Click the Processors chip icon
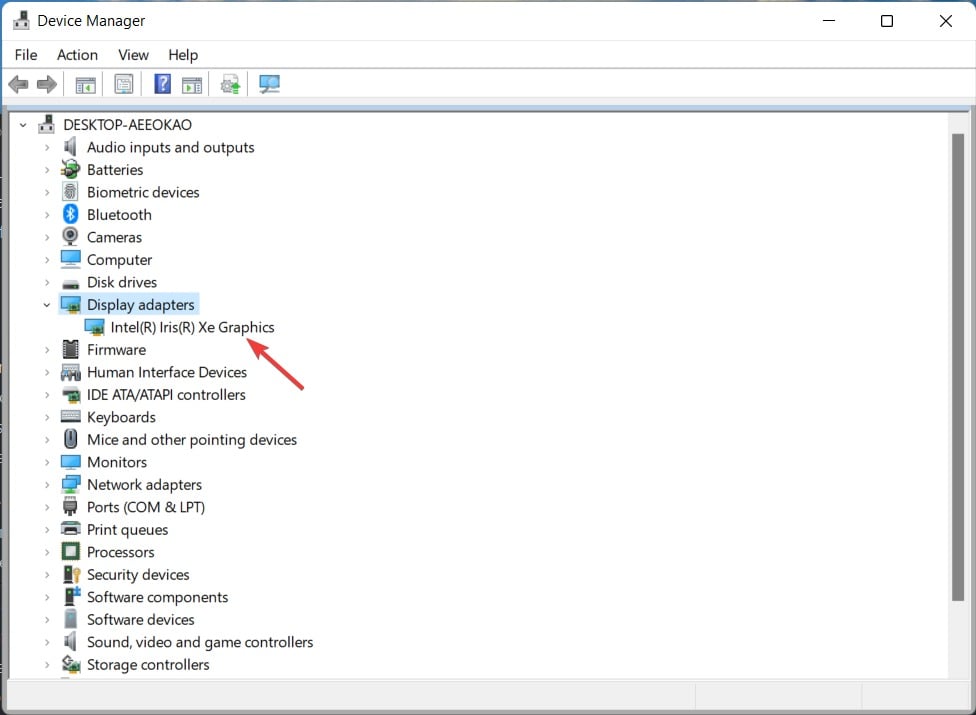This screenshot has width=976, height=715. [71, 551]
